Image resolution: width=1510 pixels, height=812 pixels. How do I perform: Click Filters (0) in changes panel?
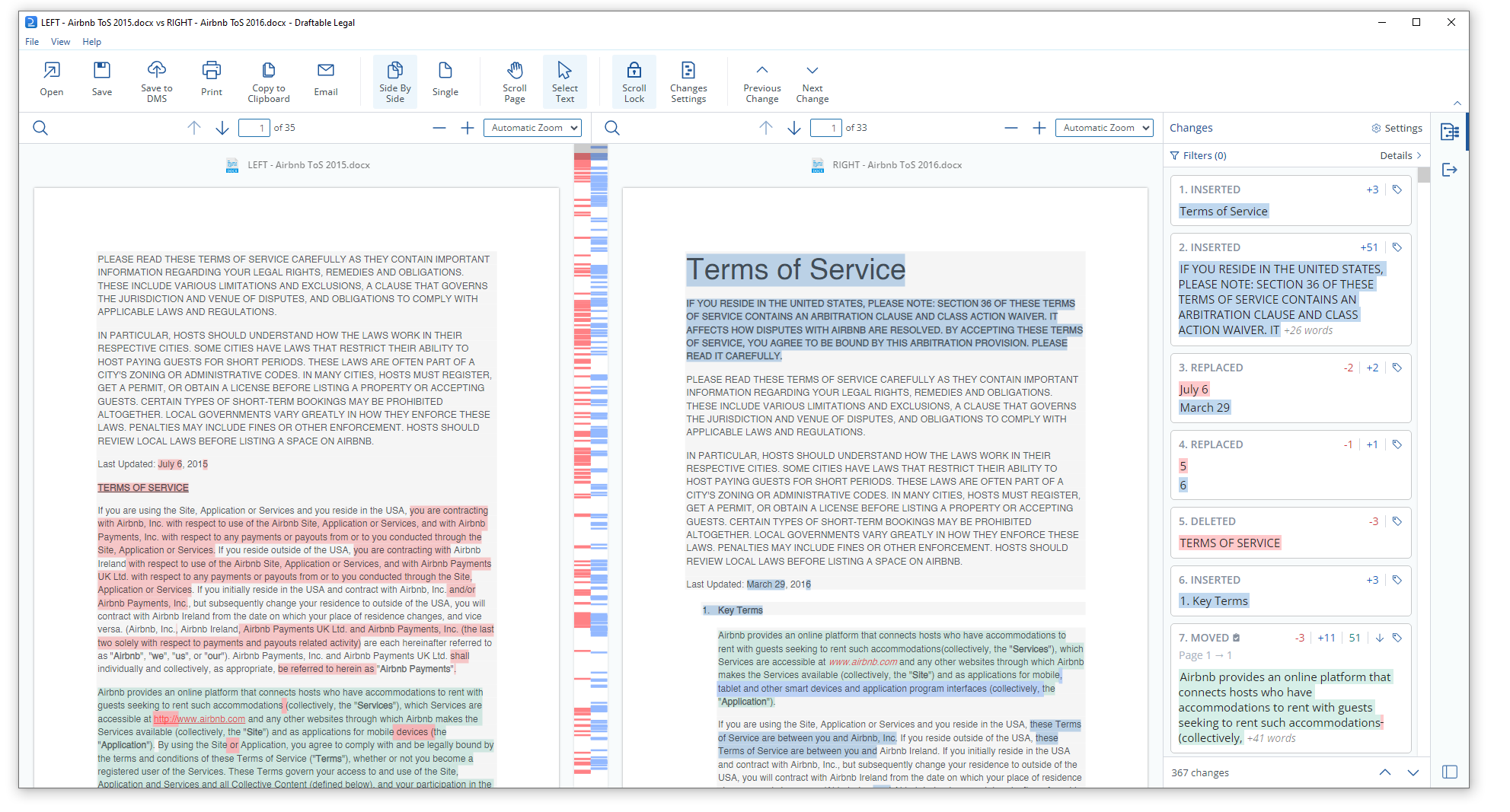coord(1199,156)
